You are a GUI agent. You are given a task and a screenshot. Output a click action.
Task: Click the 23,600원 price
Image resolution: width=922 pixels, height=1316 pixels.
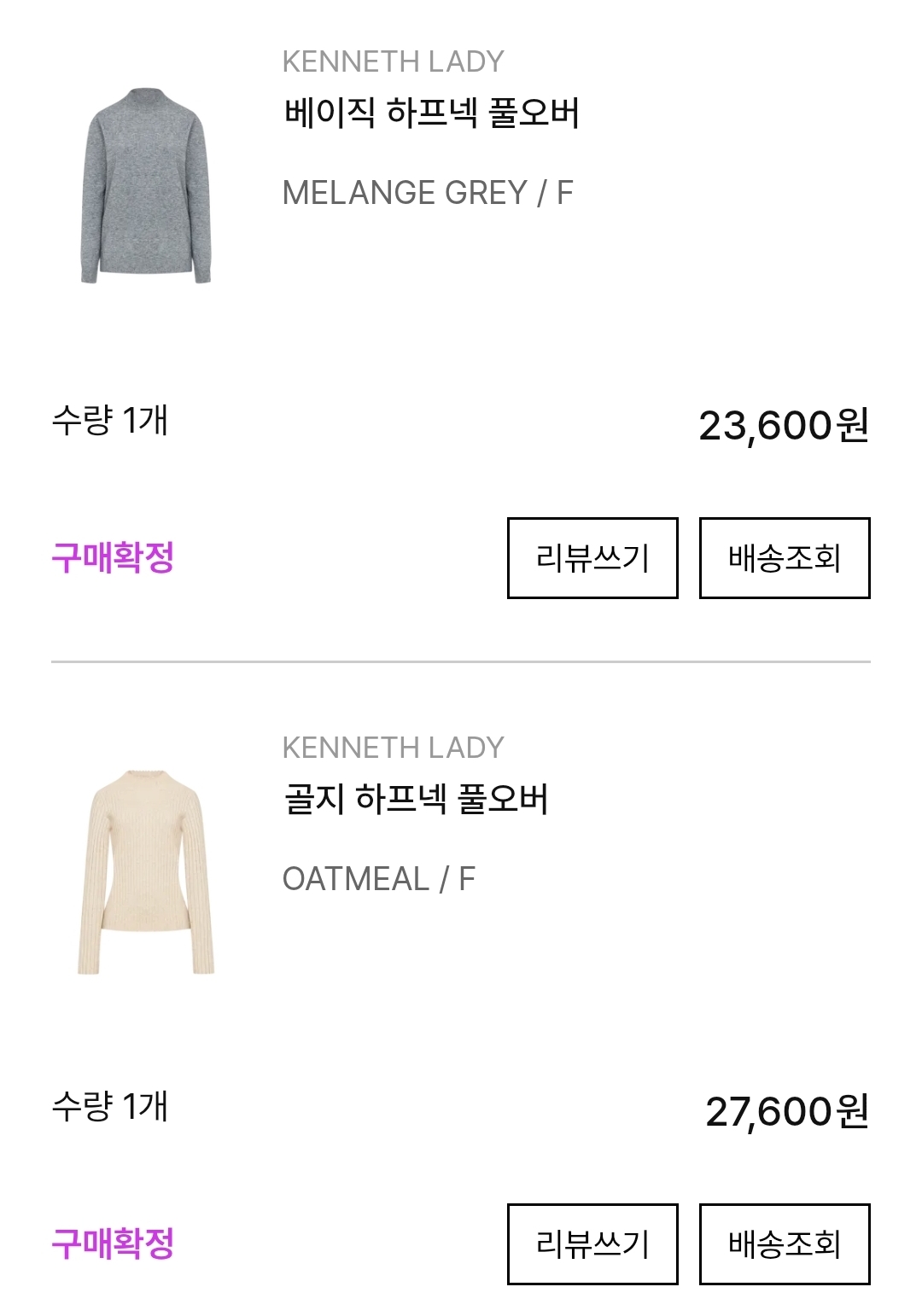[783, 425]
